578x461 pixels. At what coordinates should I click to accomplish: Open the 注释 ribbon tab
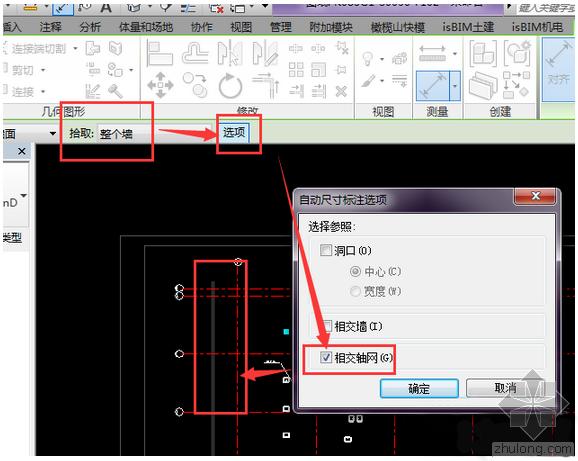tap(51, 27)
